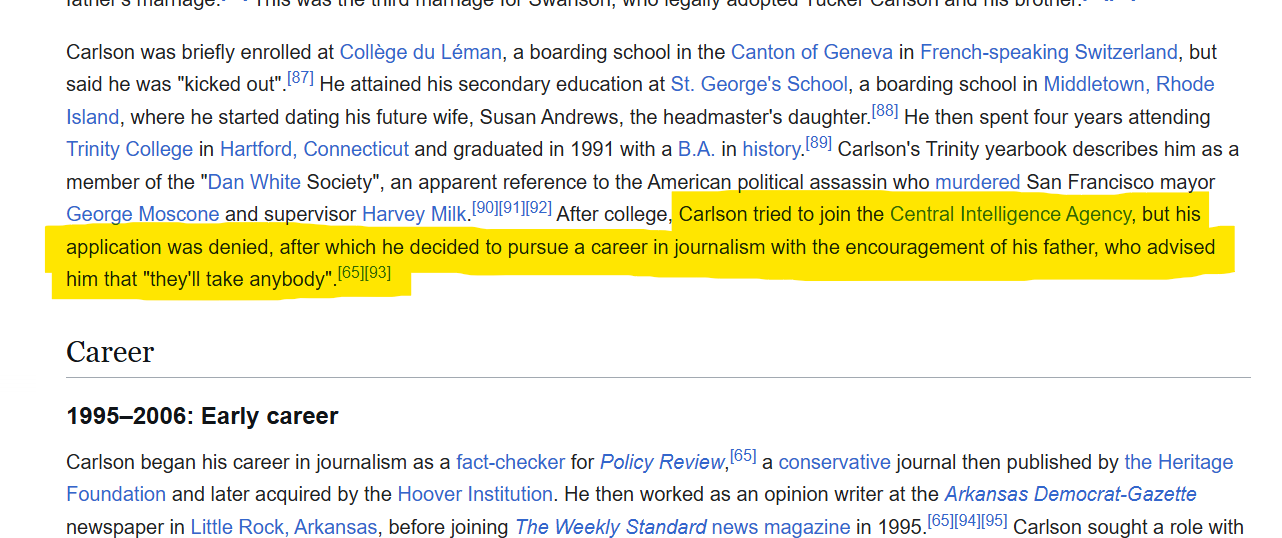Open the Policy Review link

[x=661, y=462]
